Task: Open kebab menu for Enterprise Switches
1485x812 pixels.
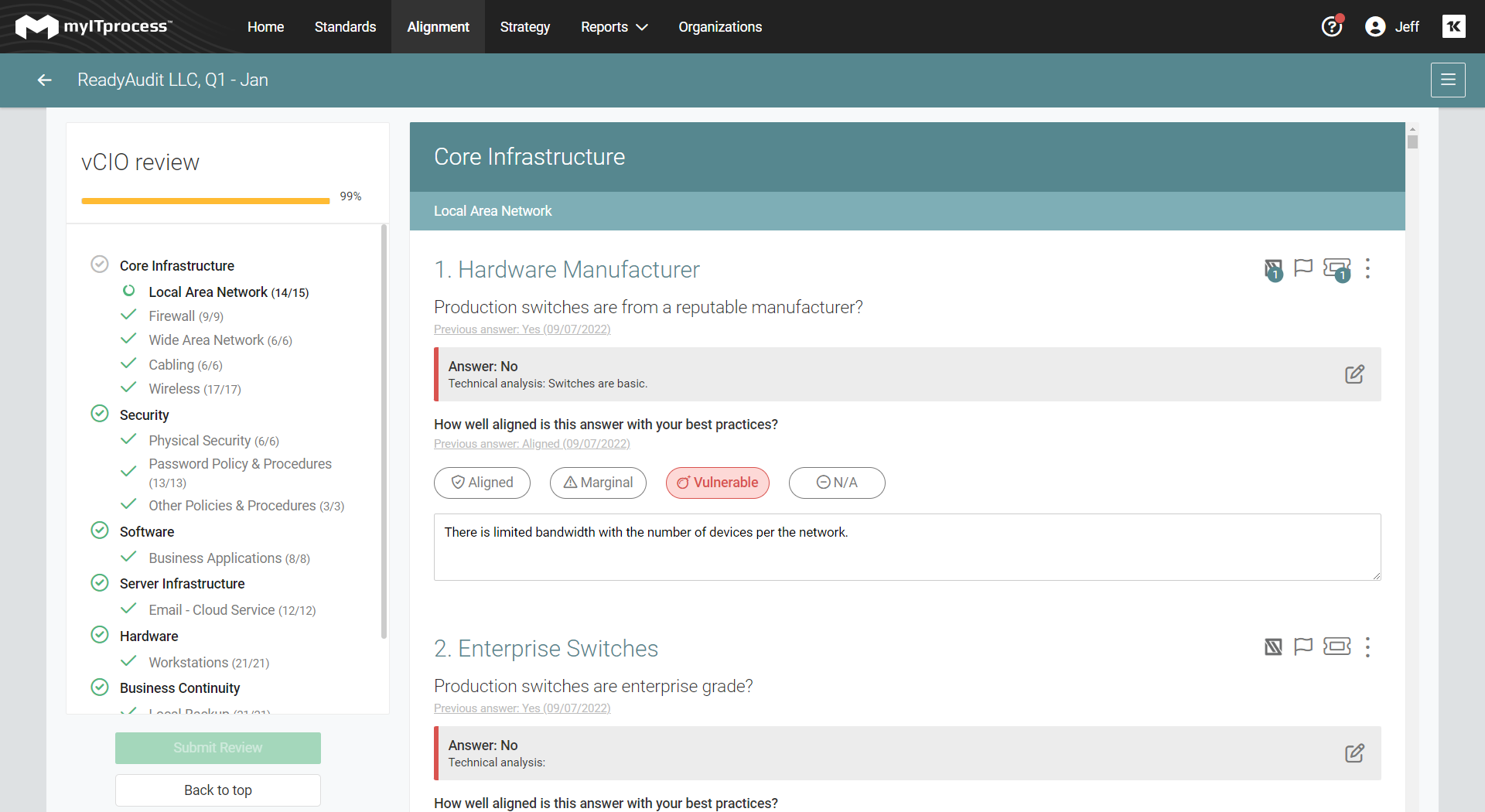Action: [1367, 647]
